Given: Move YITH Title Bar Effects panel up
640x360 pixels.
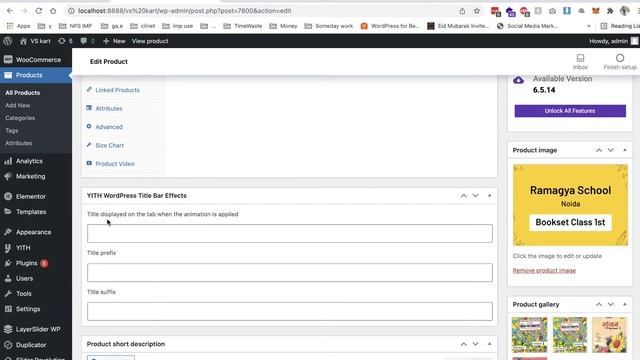Looking at the screenshot, I should pyautogui.click(x=464, y=196).
